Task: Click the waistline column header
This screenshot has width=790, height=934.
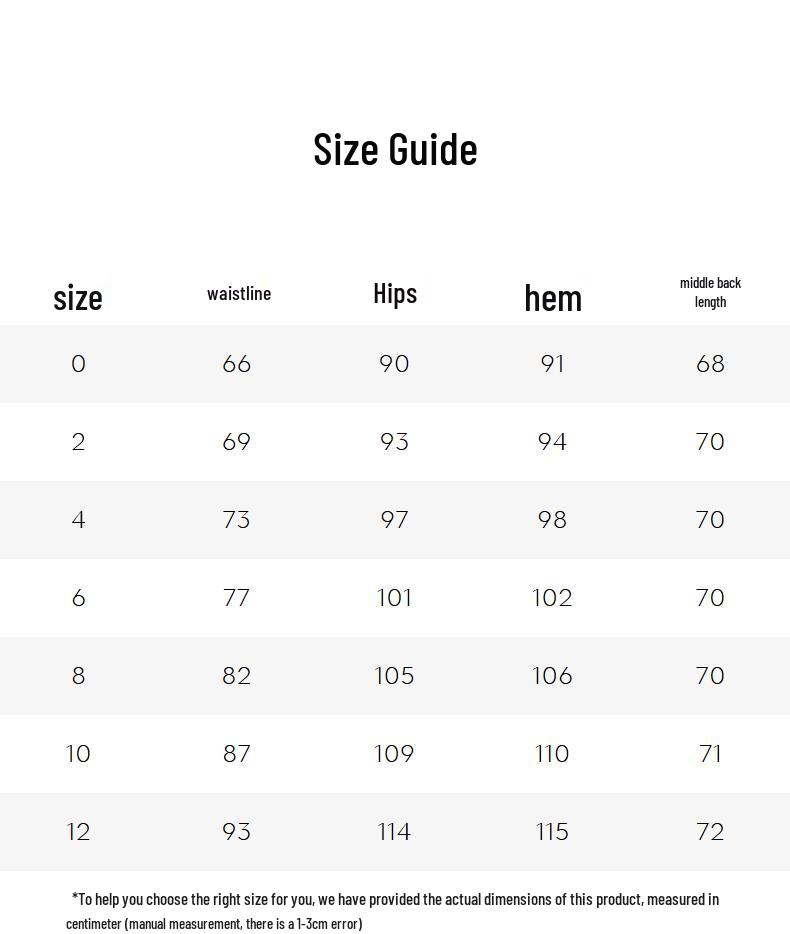Action: point(239,293)
